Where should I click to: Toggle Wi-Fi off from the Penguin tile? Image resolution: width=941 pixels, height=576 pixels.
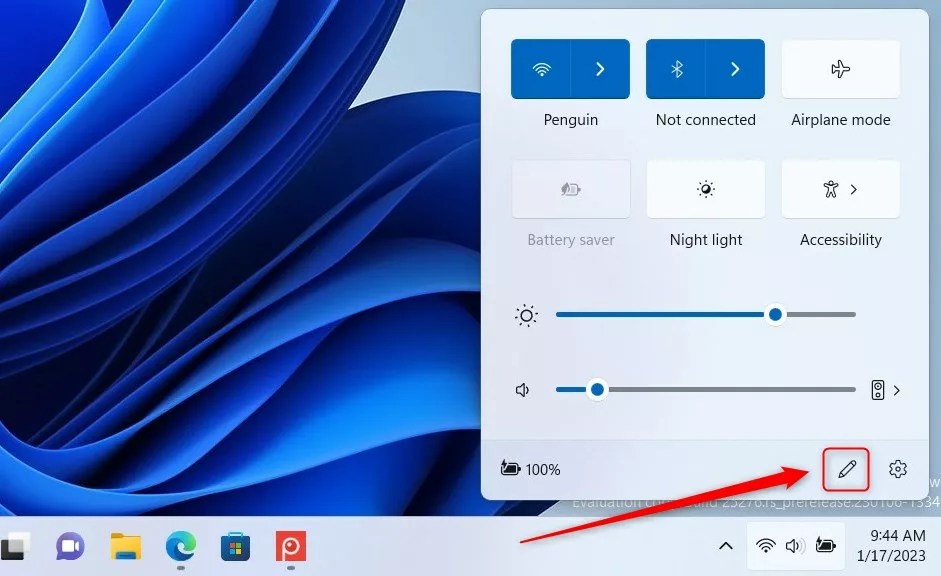pos(542,68)
